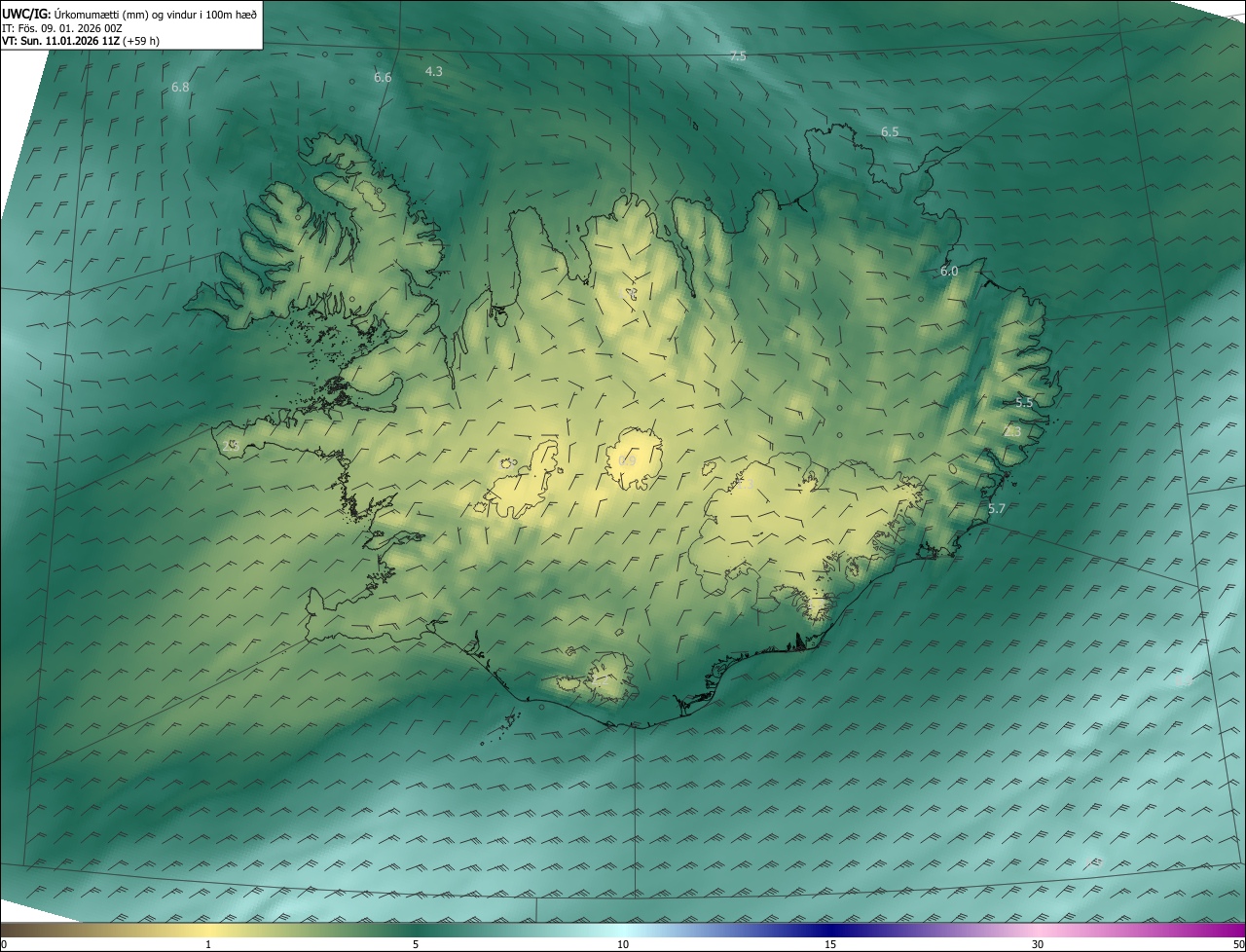Click the 50 tick label on the color scale

click(1238, 944)
